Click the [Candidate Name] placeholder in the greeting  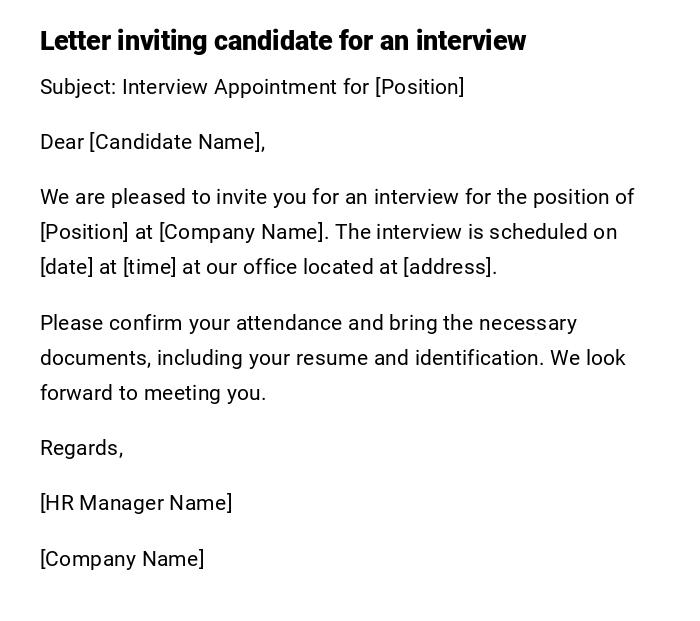(x=176, y=142)
